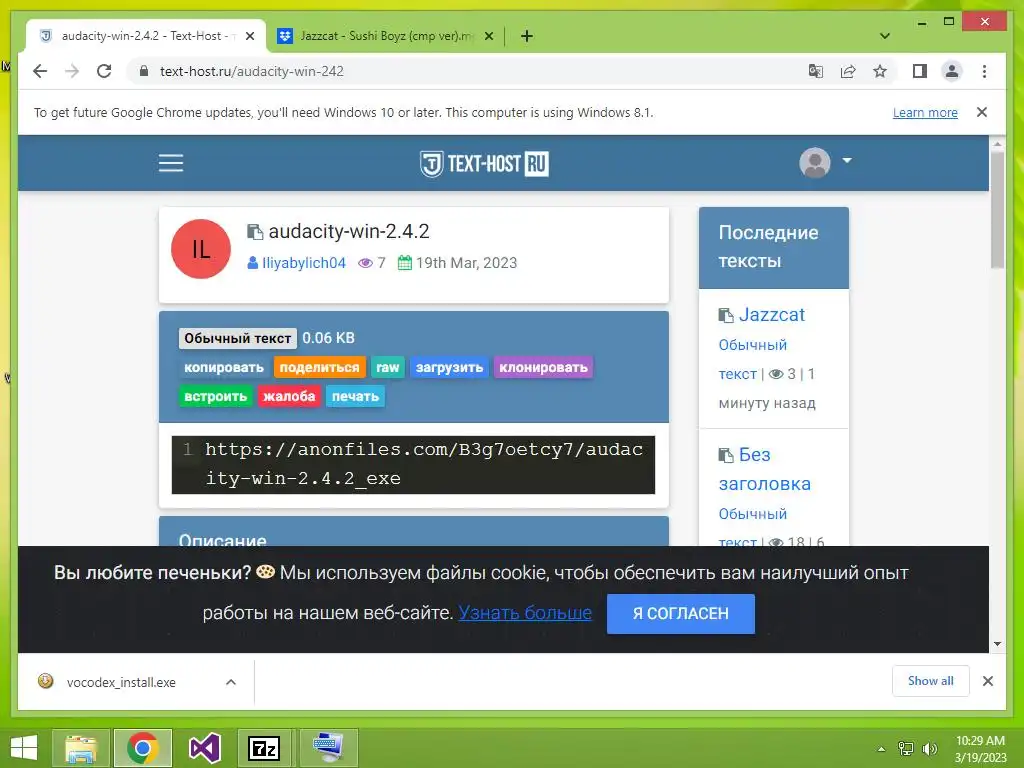
Task: Open Visual Studio from taskbar
Action: pos(205,748)
